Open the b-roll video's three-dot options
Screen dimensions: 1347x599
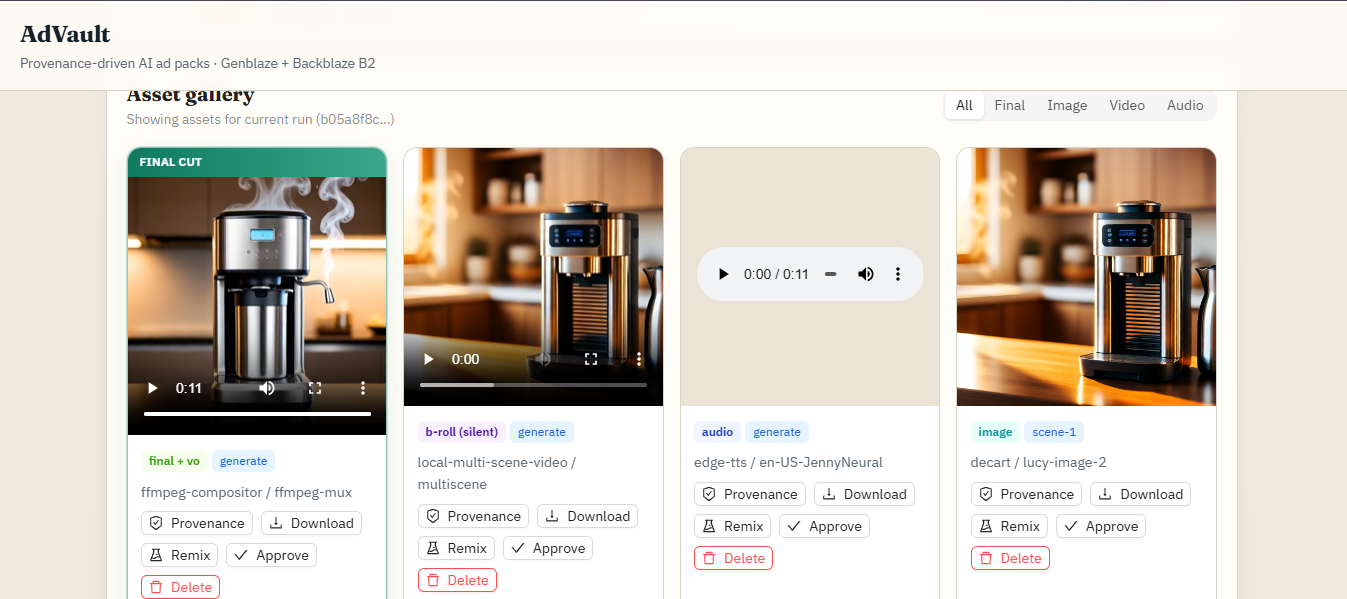[639, 359]
